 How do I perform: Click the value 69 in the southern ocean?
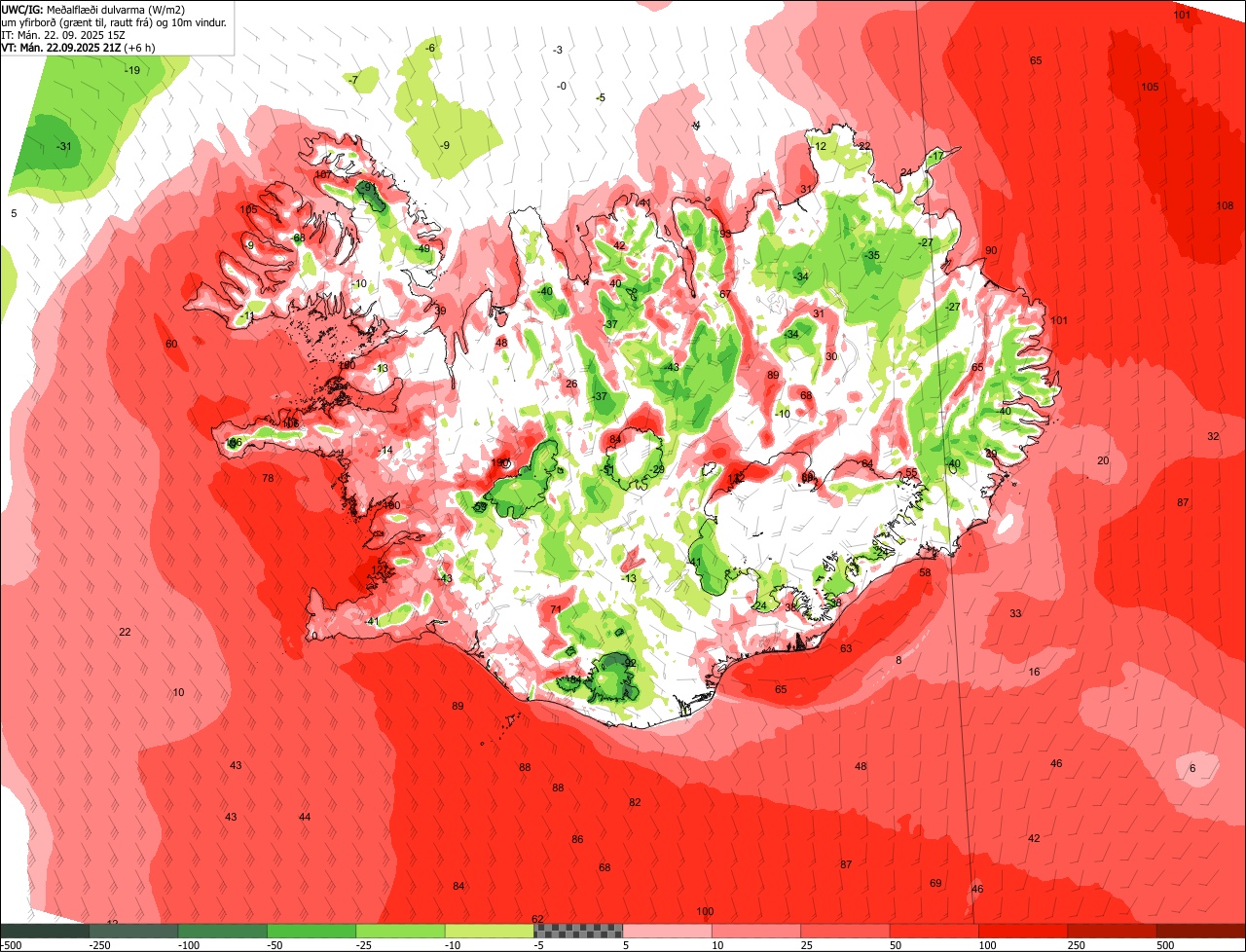[935, 883]
